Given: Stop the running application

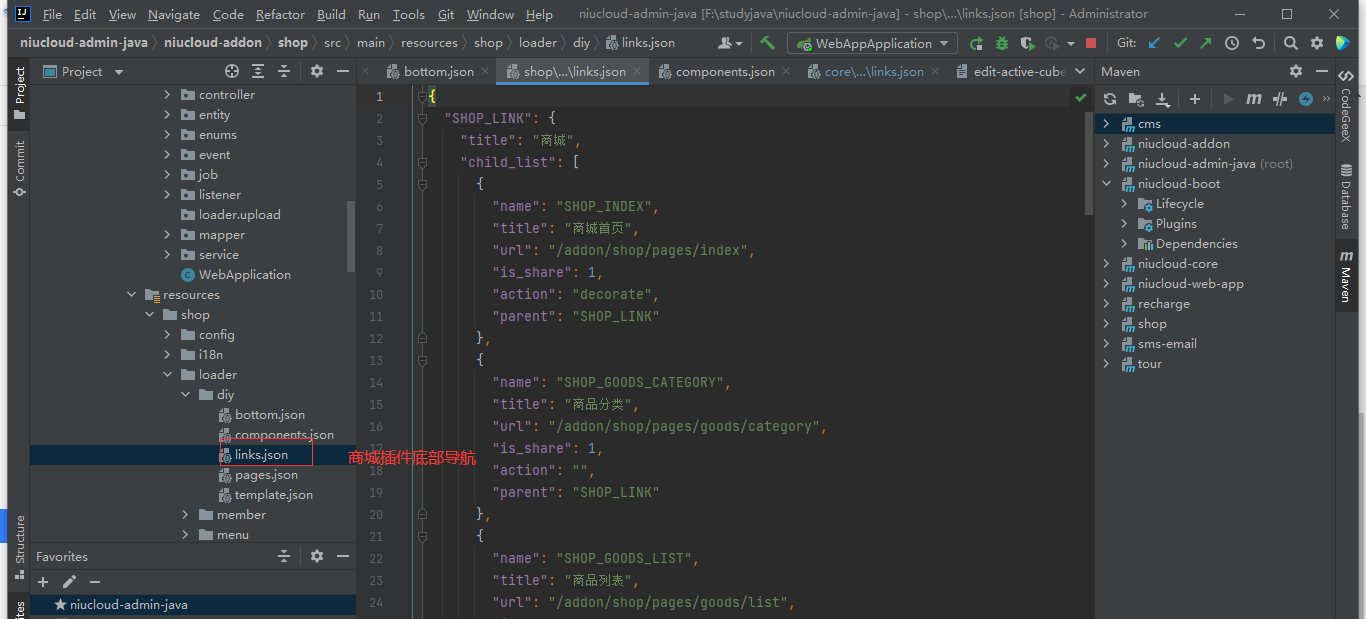Looking at the screenshot, I should coord(1091,43).
